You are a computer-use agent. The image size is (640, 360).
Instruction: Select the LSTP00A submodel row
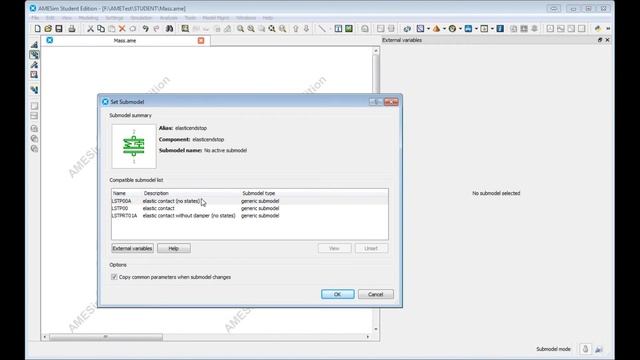(x=250, y=201)
